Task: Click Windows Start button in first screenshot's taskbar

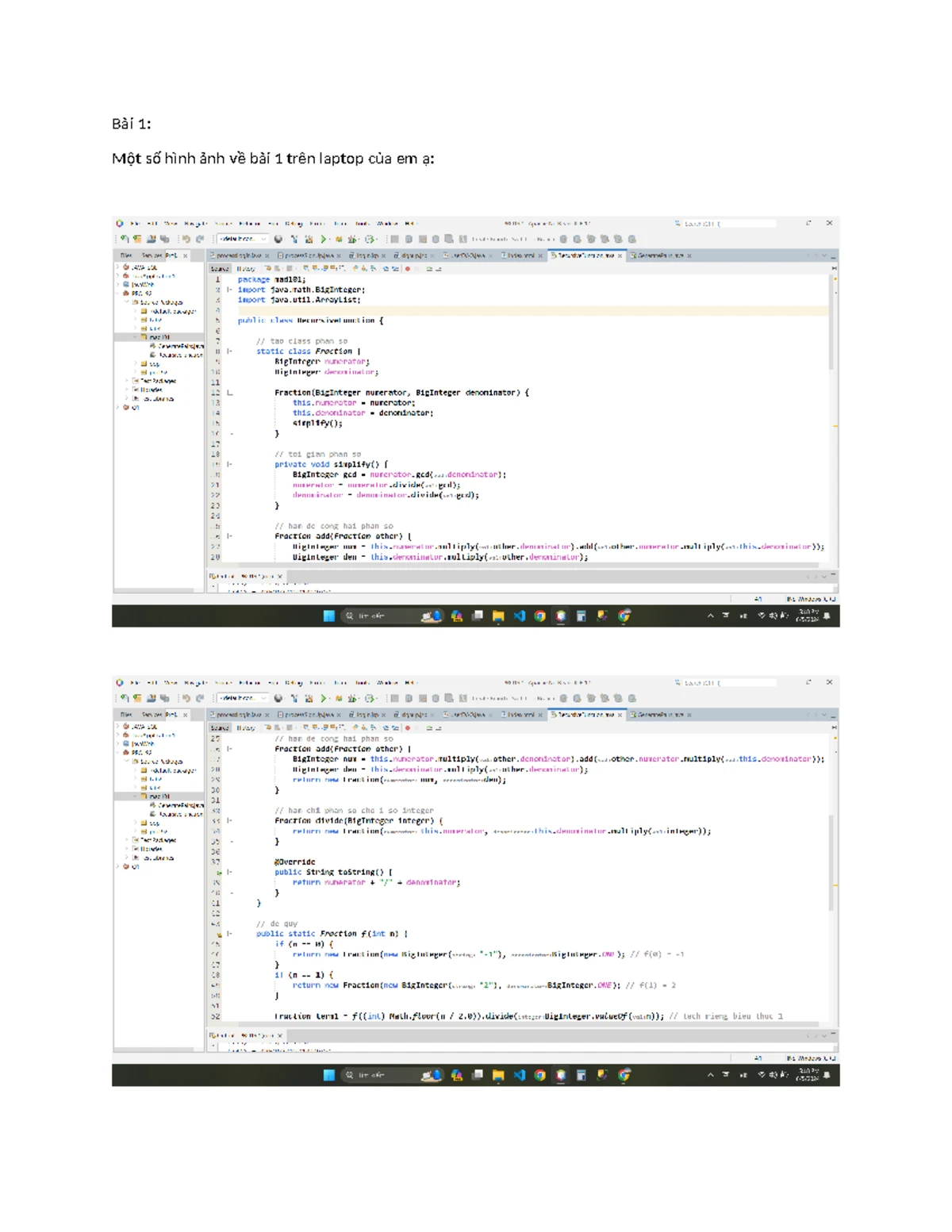Action: (x=329, y=616)
